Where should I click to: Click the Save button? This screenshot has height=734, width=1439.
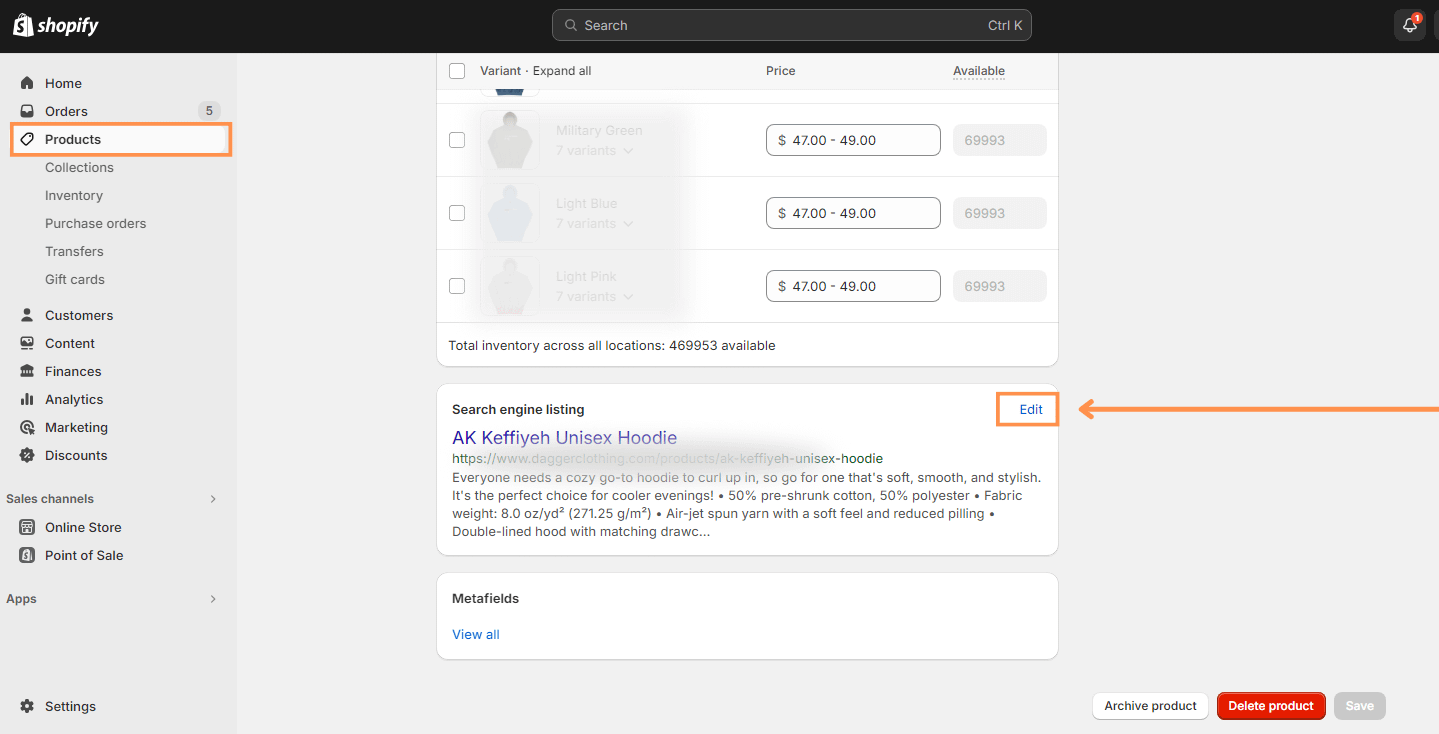[x=1359, y=706]
